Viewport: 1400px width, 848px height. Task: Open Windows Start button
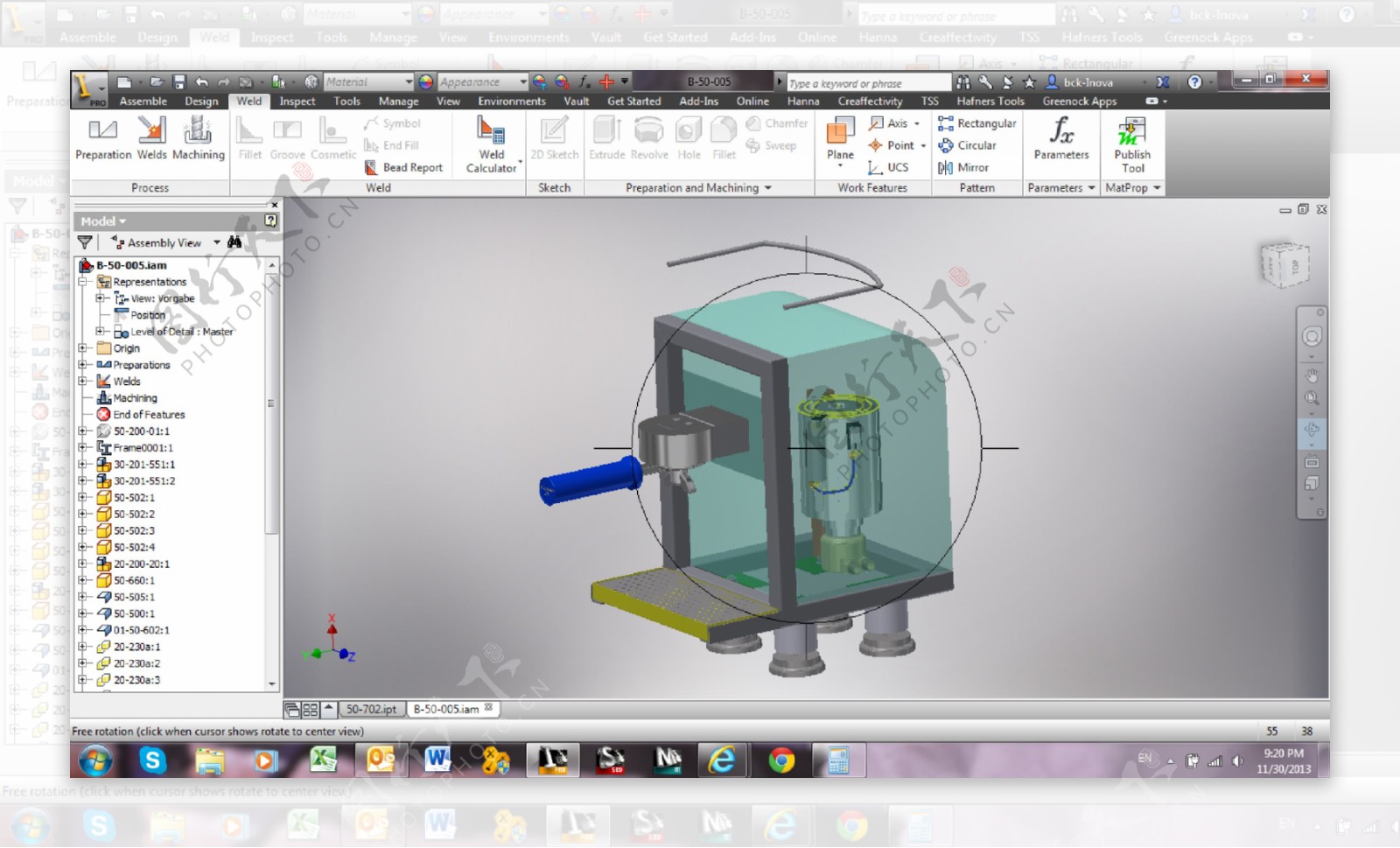click(94, 760)
